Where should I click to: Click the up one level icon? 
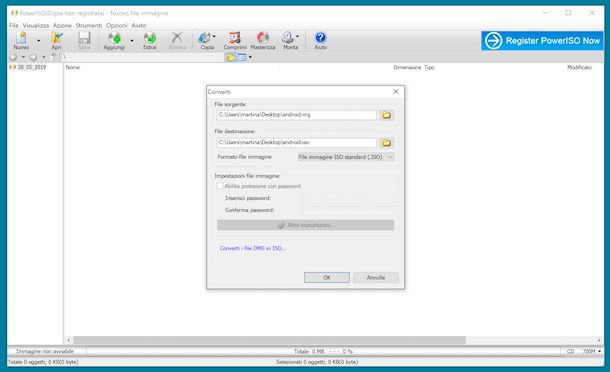[53, 57]
